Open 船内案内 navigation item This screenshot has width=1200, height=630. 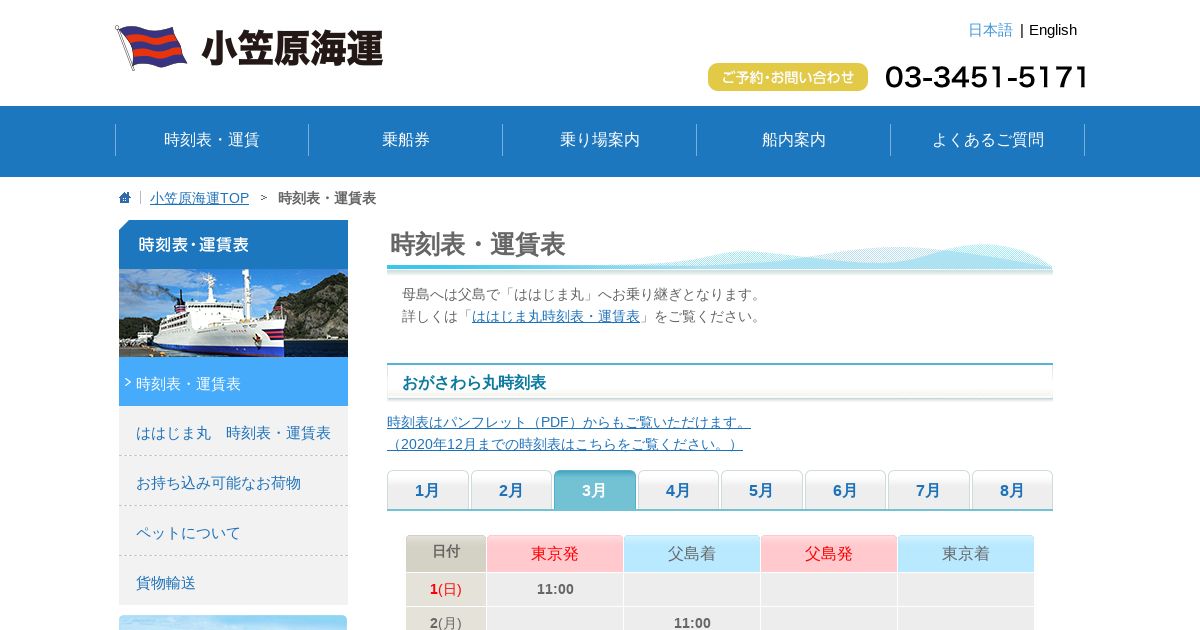[x=794, y=140]
